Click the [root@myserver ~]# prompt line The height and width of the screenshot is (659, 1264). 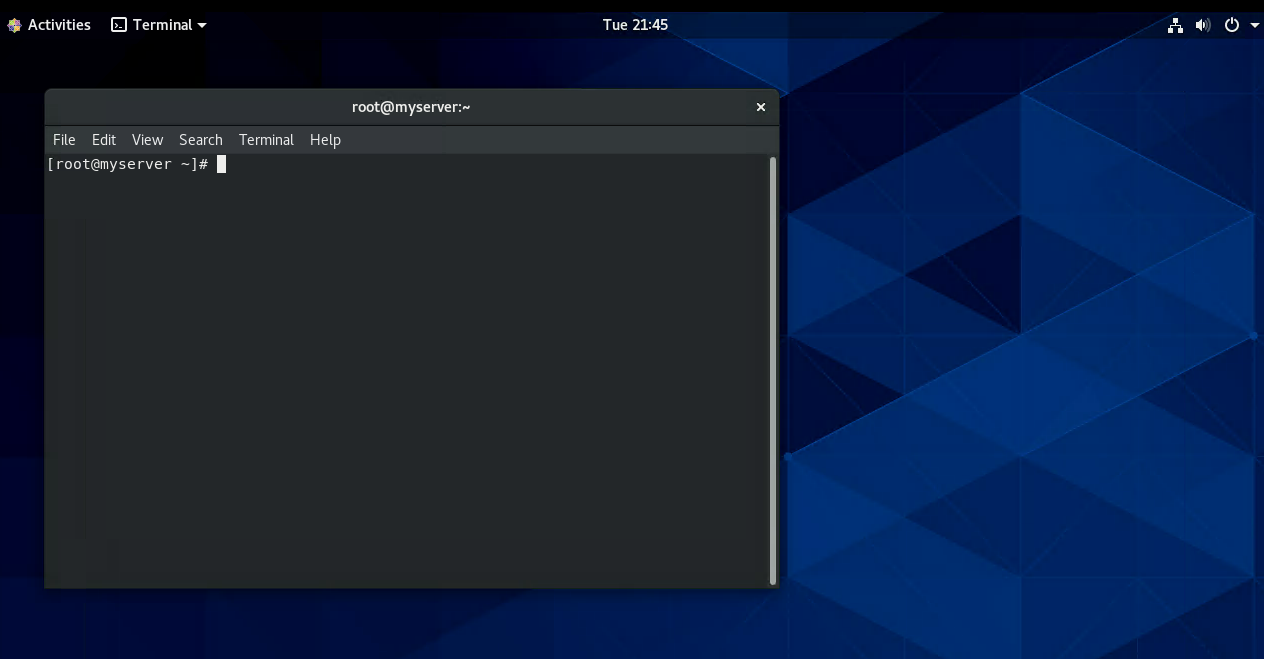pyautogui.click(x=136, y=164)
